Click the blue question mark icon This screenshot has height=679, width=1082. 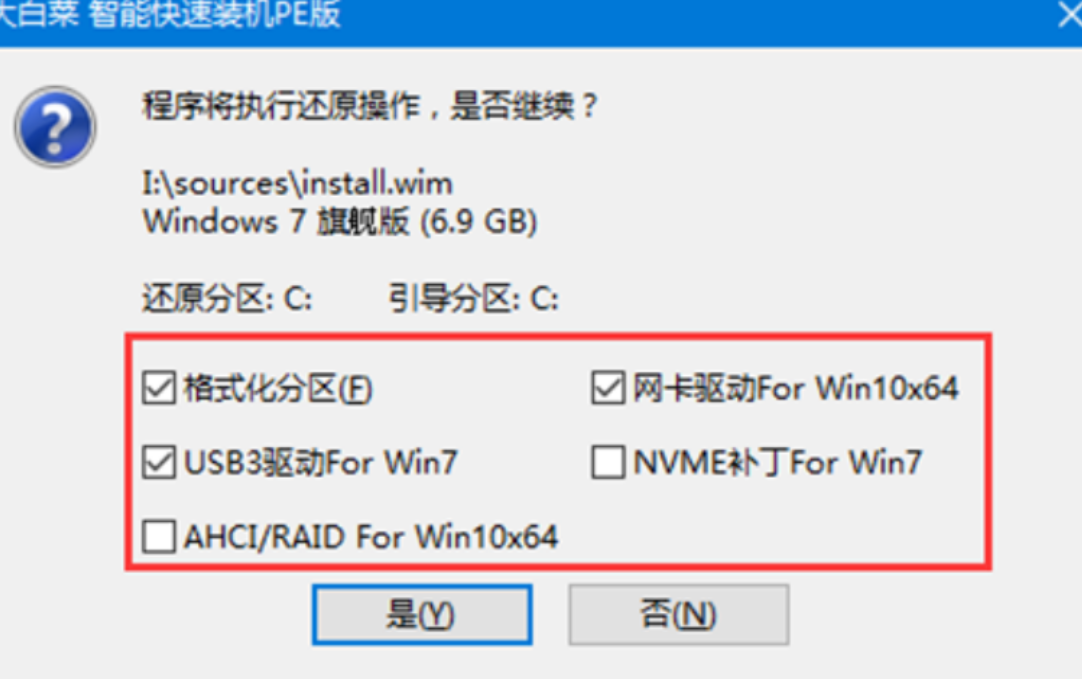[x=55, y=127]
